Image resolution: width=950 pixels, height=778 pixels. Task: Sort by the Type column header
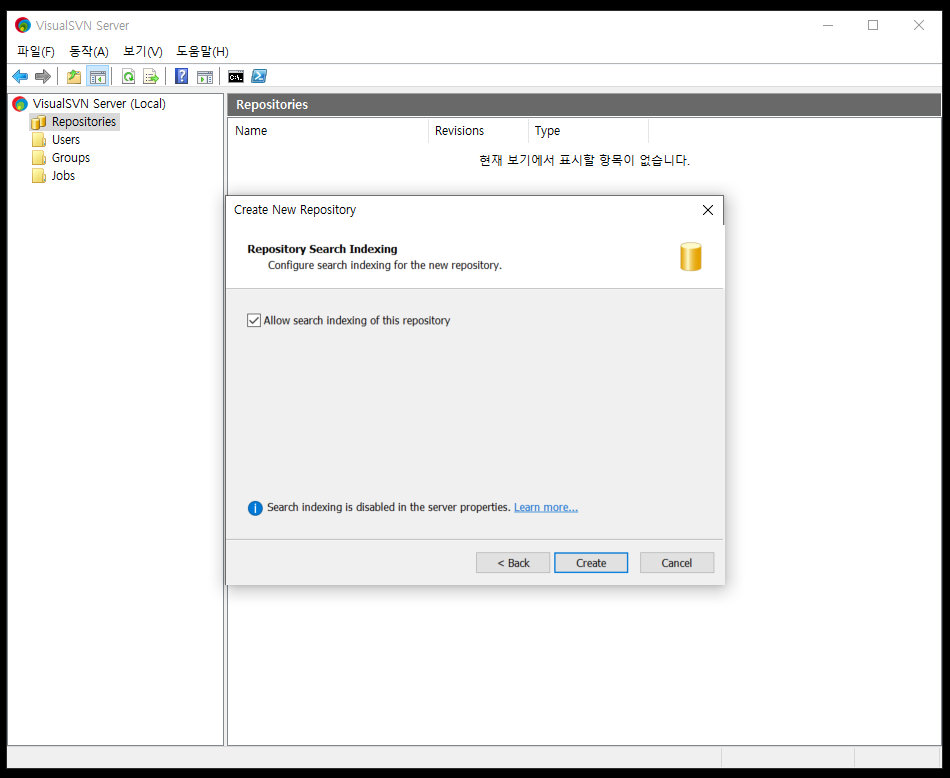(x=588, y=131)
